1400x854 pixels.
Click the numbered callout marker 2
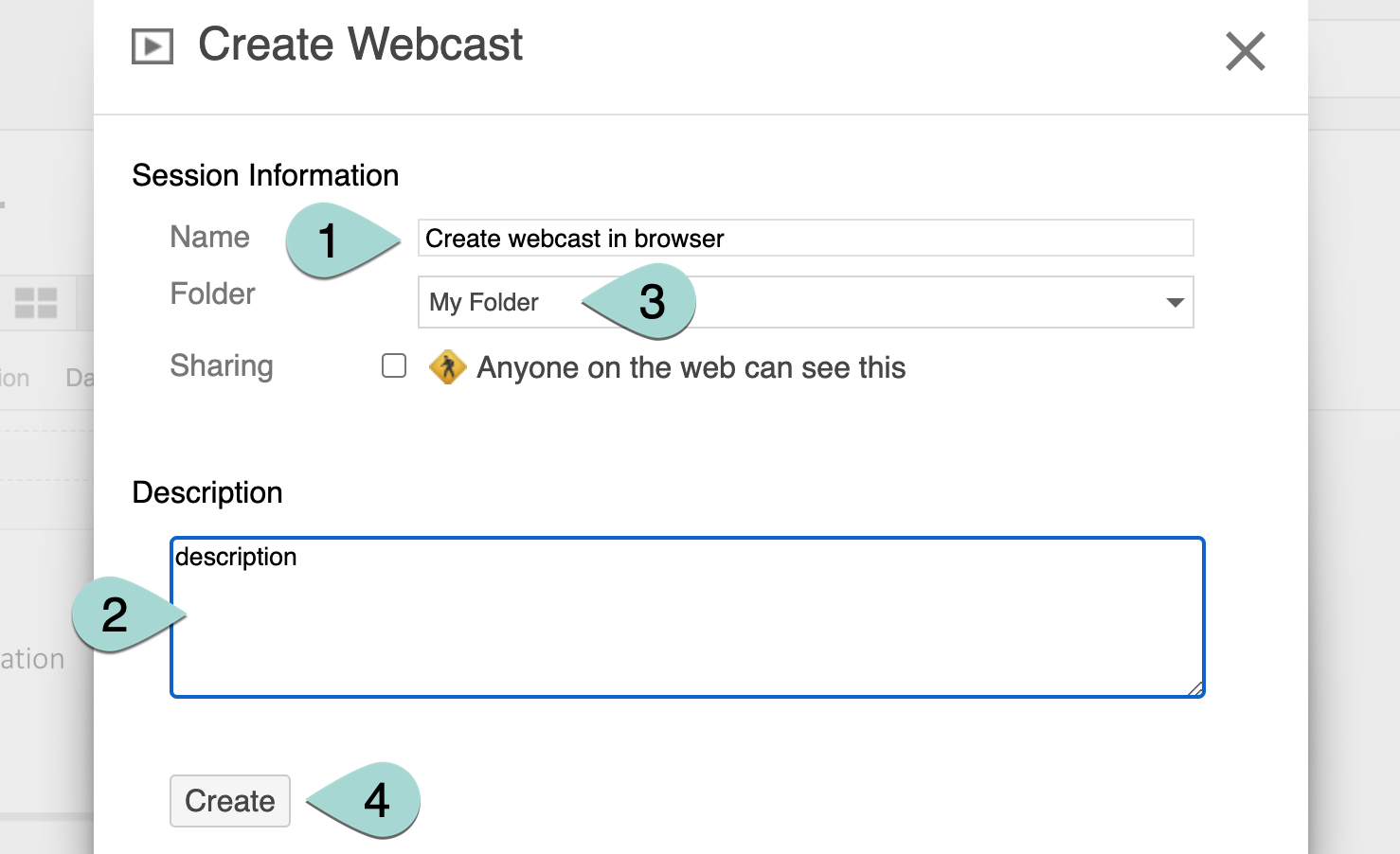point(115,614)
